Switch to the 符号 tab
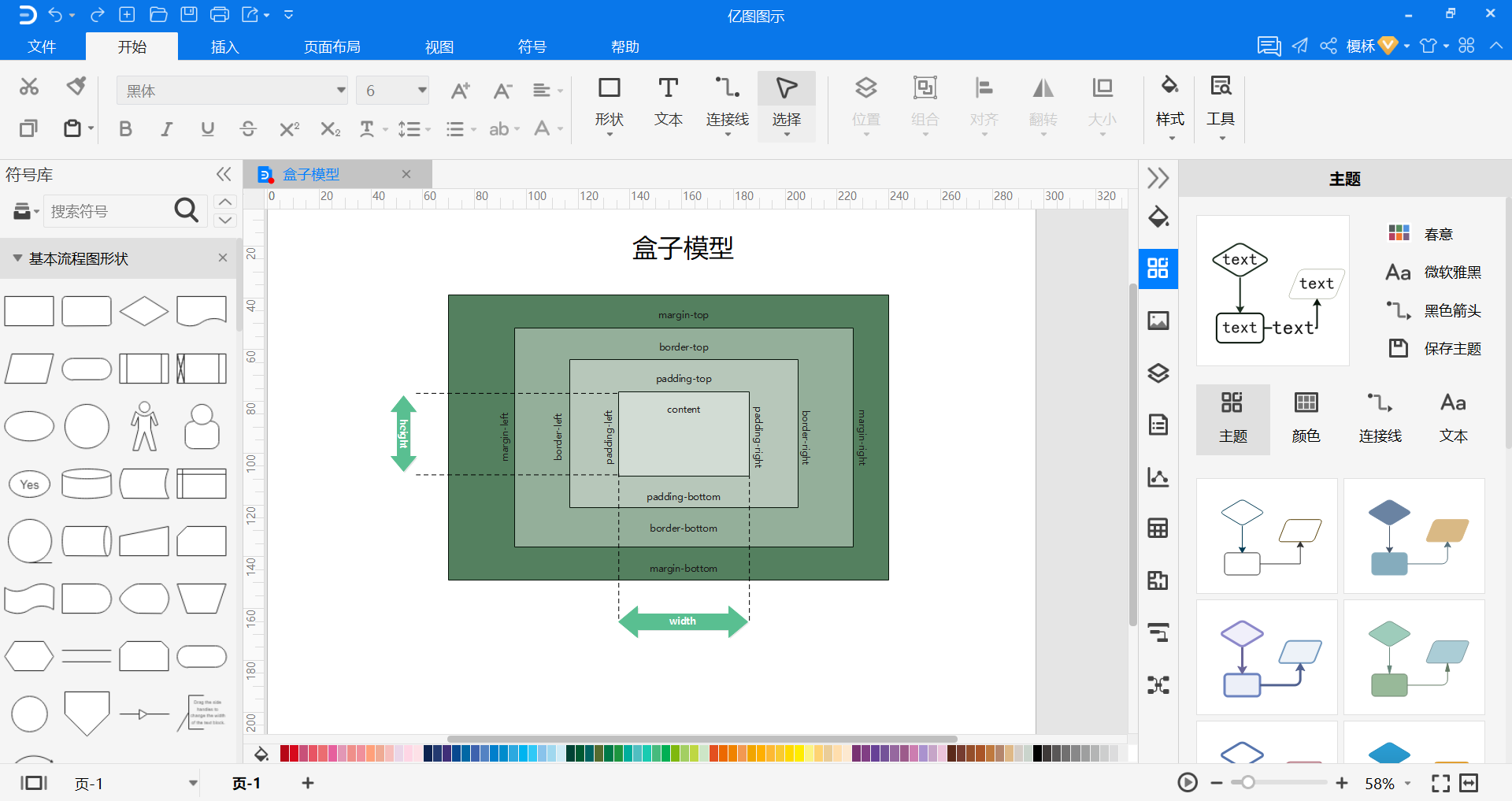The height and width of the screenshot is (801, 1512). coord(532,46)
